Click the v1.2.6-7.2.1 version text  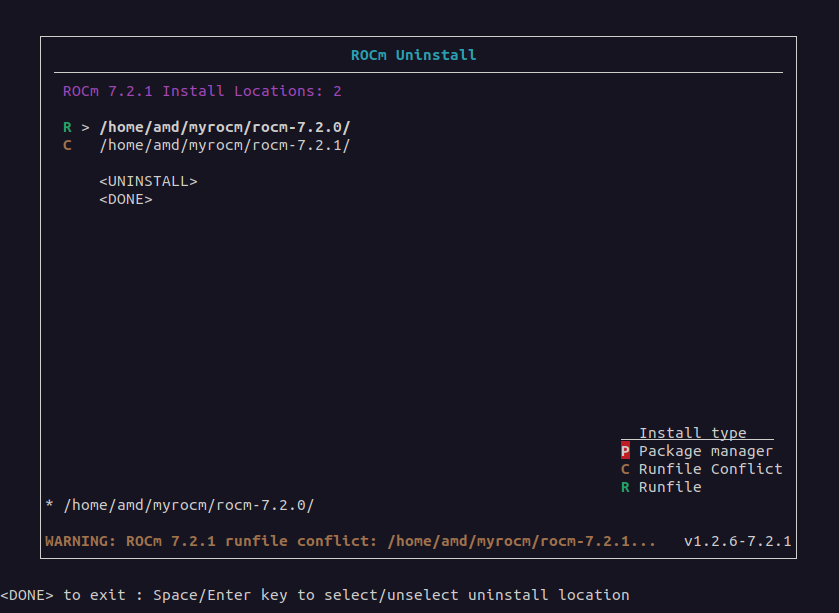737,541
